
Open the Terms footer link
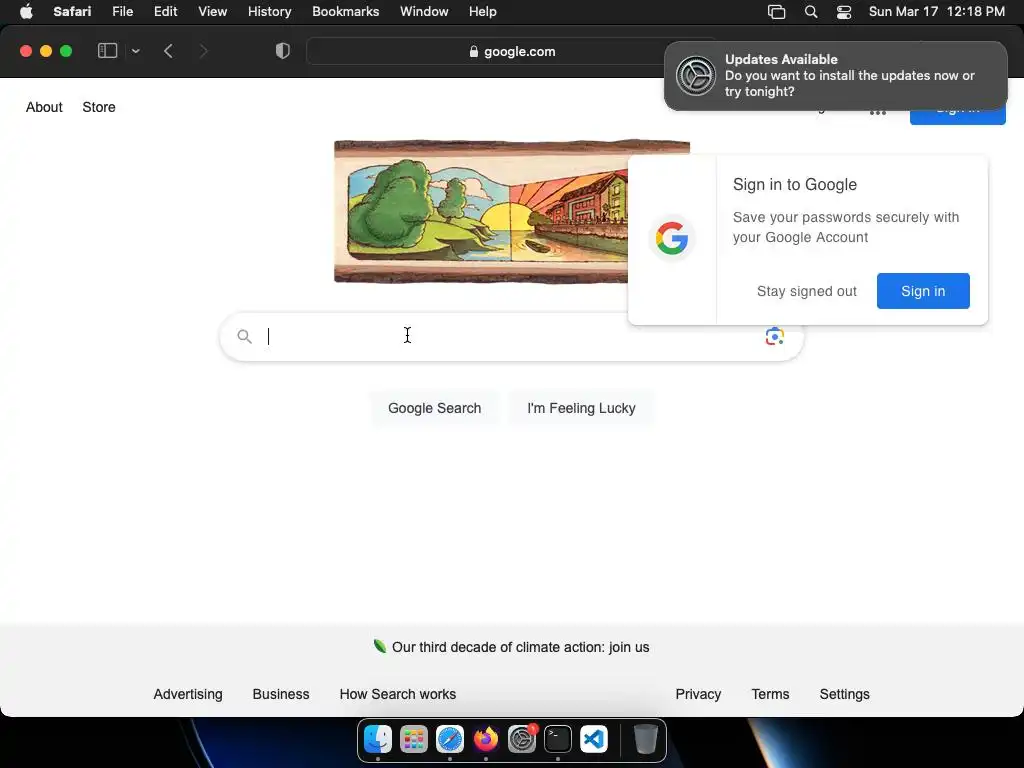coord(770,694)
